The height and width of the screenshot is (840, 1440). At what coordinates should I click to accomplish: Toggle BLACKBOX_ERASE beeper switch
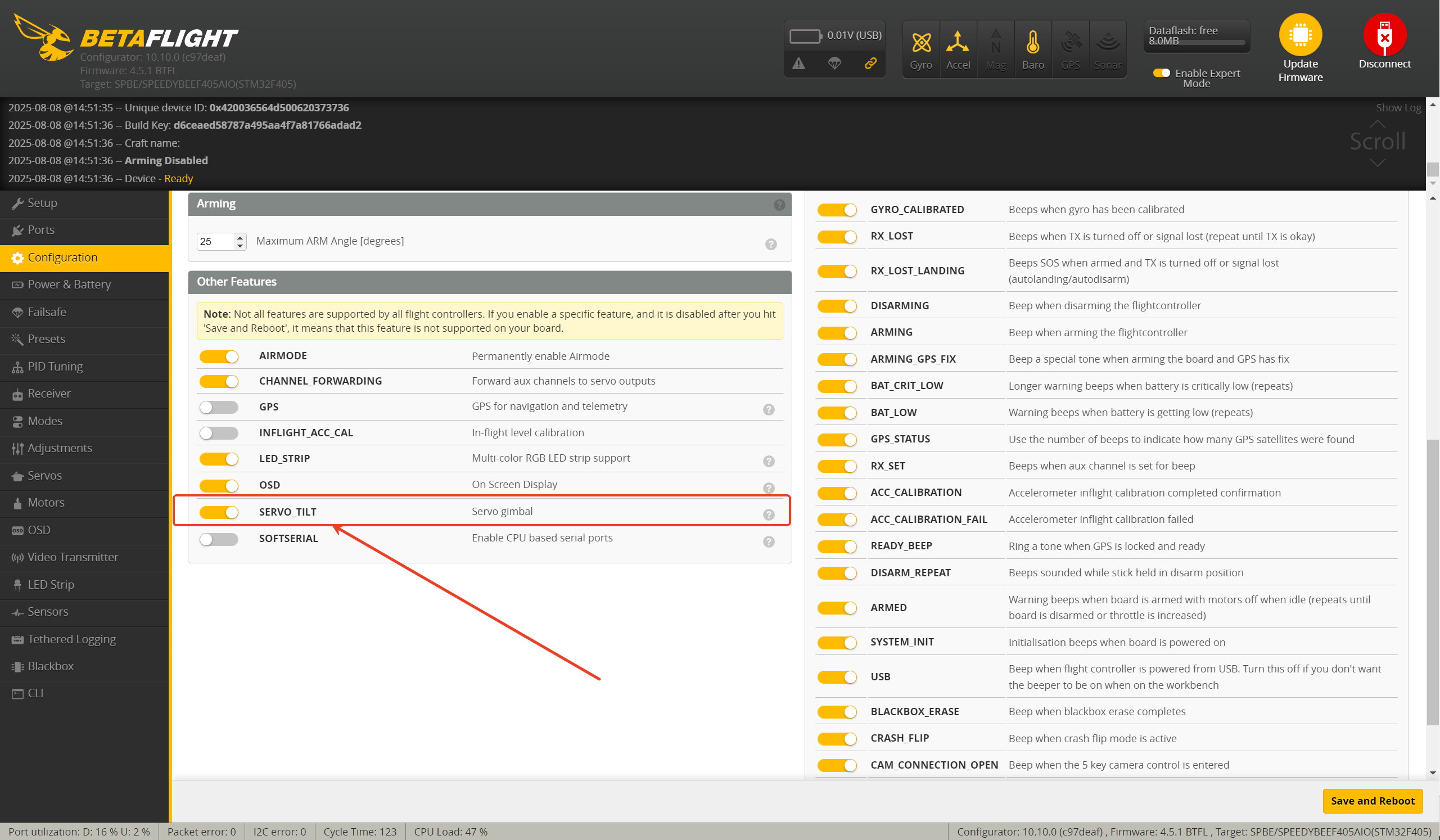tap(837, 712)
